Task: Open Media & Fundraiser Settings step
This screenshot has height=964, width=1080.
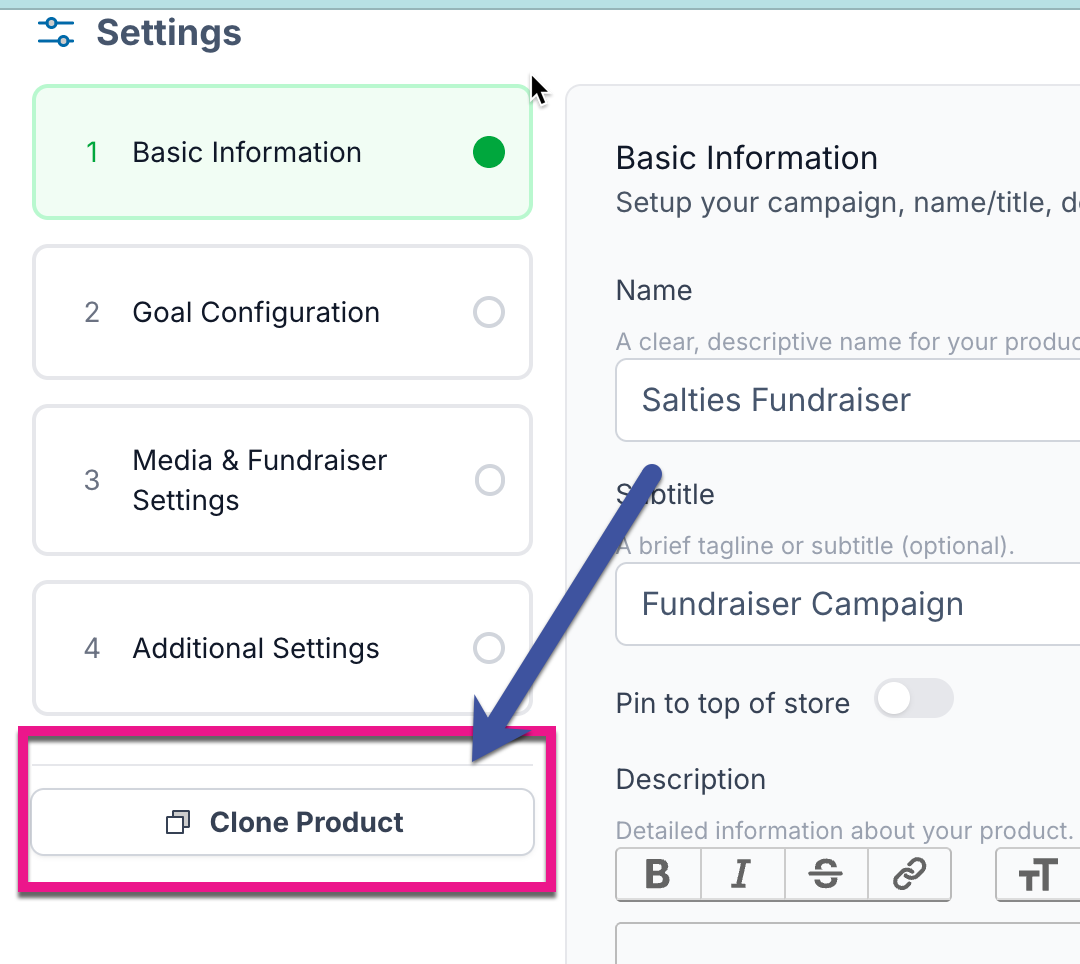Action: (260, 481)
